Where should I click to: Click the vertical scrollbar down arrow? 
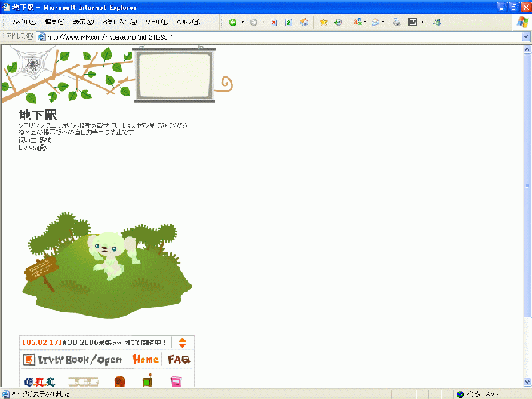pyautogui.click(x=527, y=382)
